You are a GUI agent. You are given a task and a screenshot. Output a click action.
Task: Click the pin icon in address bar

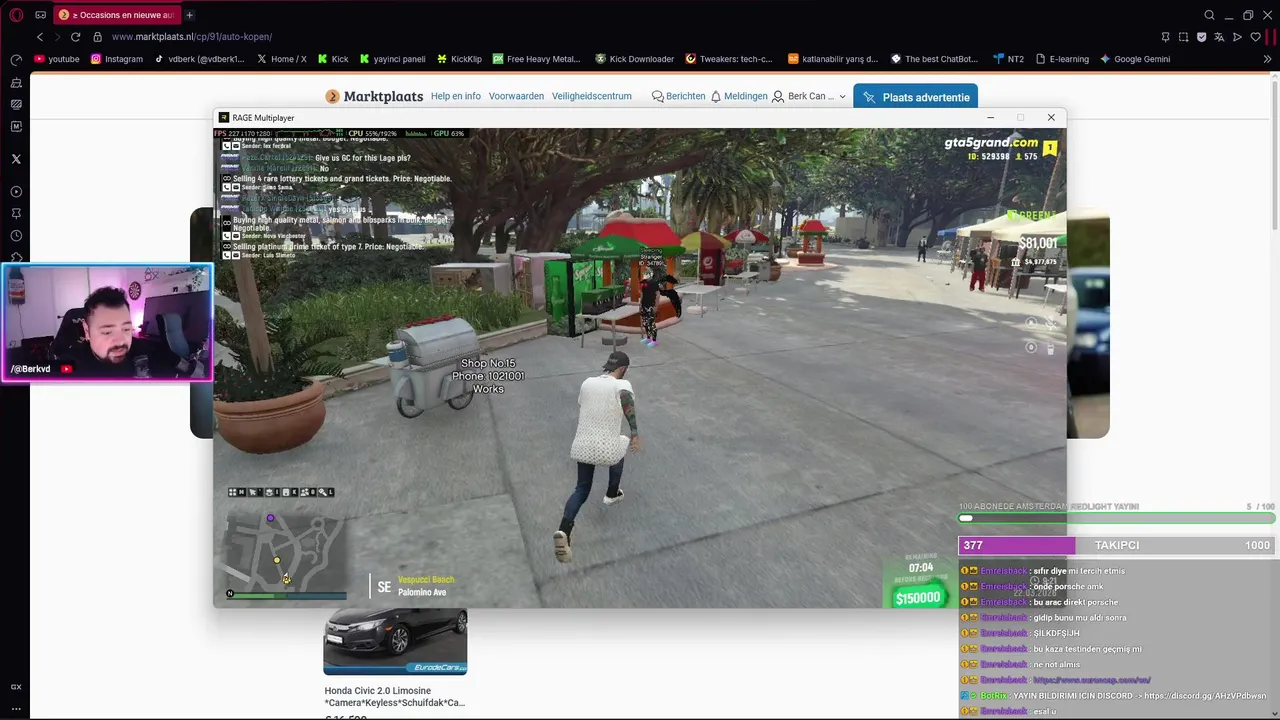coord(1165,37)
